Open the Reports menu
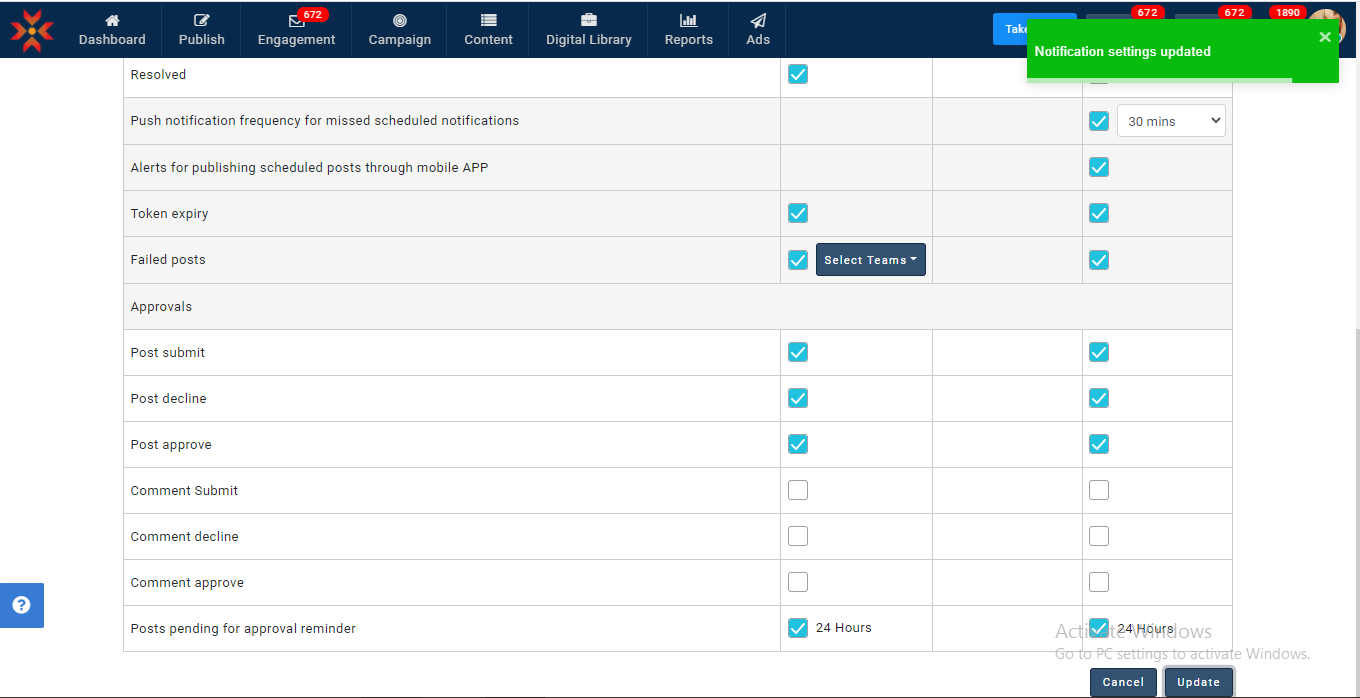 tap(688, 30)
